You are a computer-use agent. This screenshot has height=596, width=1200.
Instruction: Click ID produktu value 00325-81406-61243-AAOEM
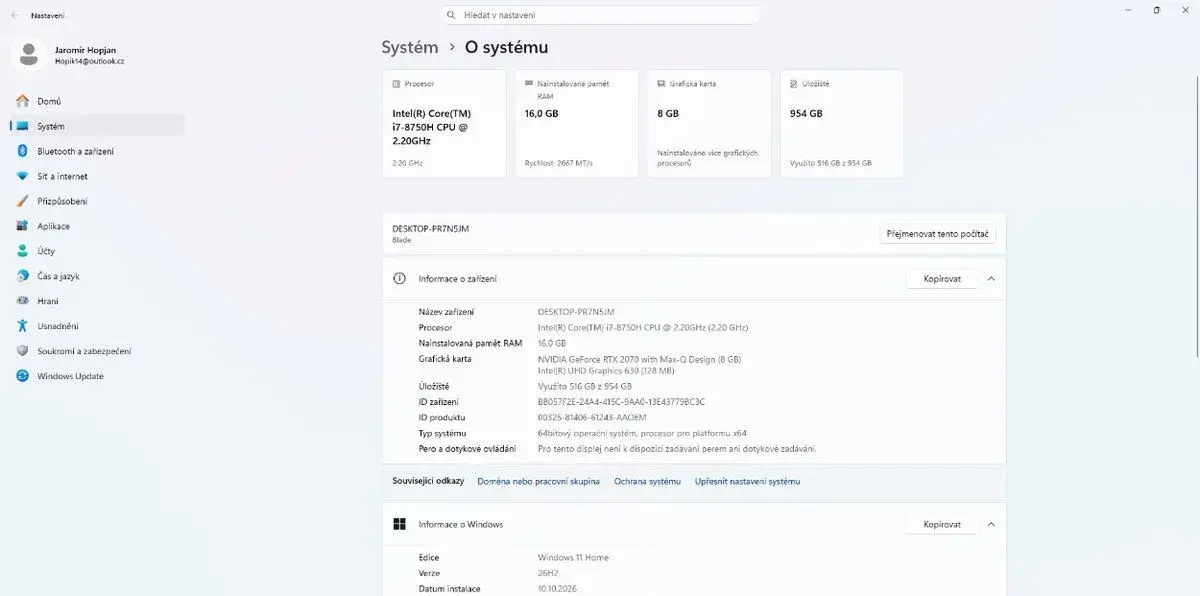click(x=592, y=417)
